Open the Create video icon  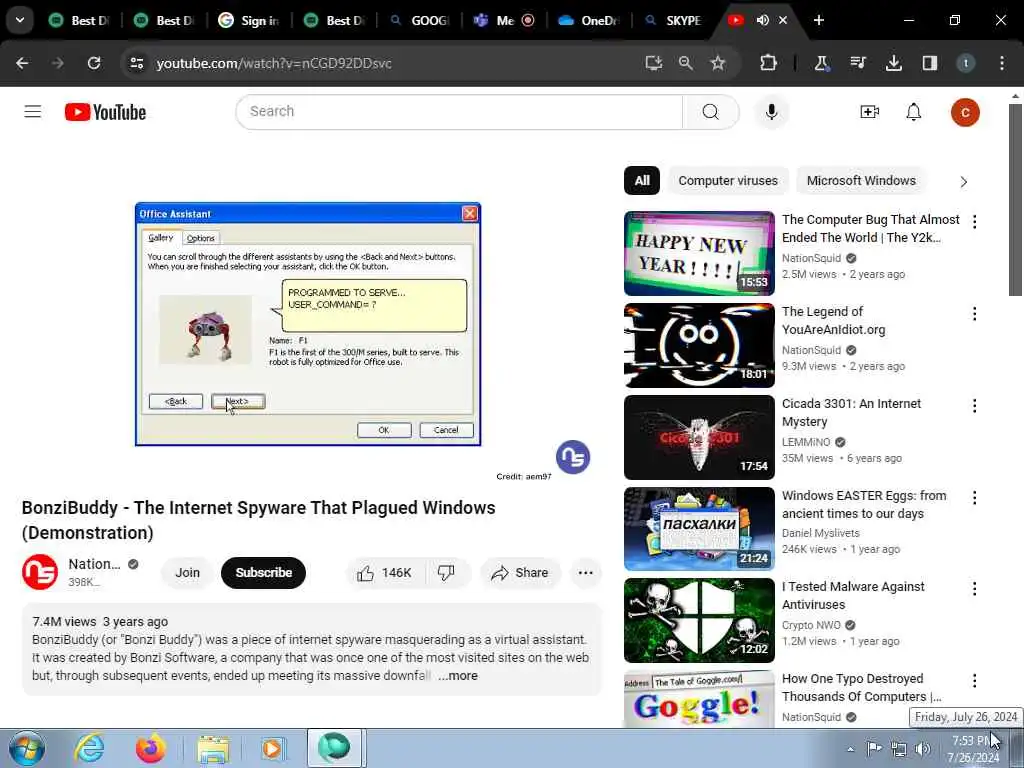click(x=869, y=112)
